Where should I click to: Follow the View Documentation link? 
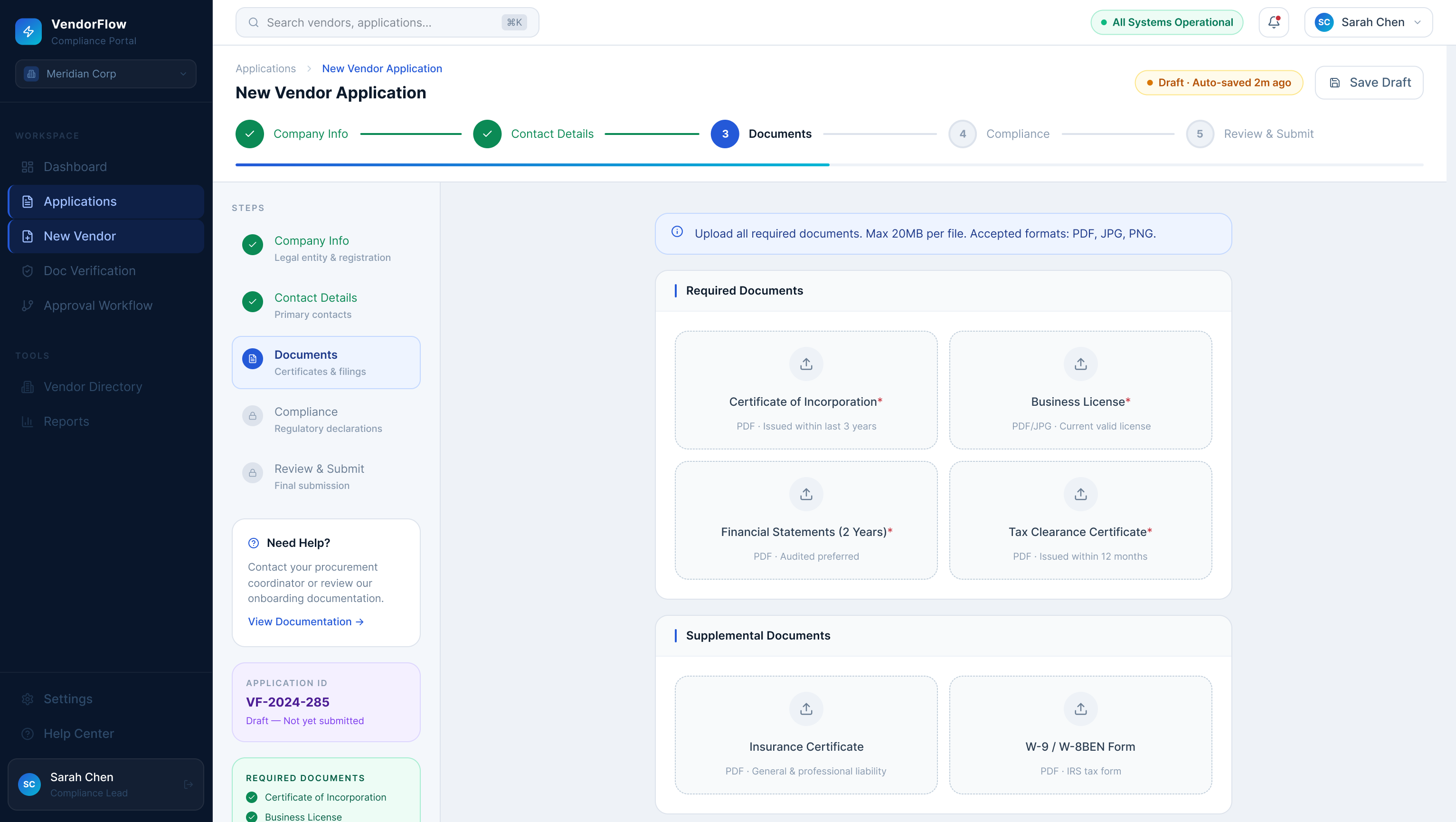306,621
